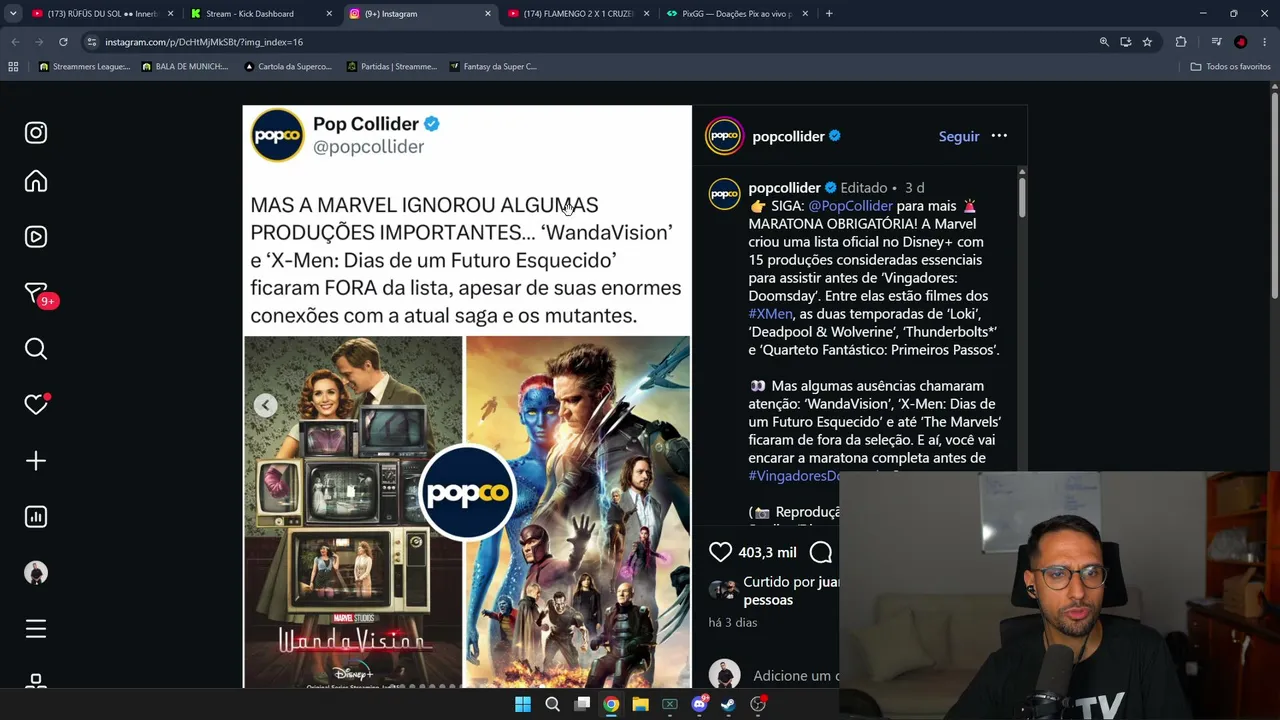Follow popcollider with the Seguir button
Viewport: 1280px width, 720px height.
click(959, 137)
